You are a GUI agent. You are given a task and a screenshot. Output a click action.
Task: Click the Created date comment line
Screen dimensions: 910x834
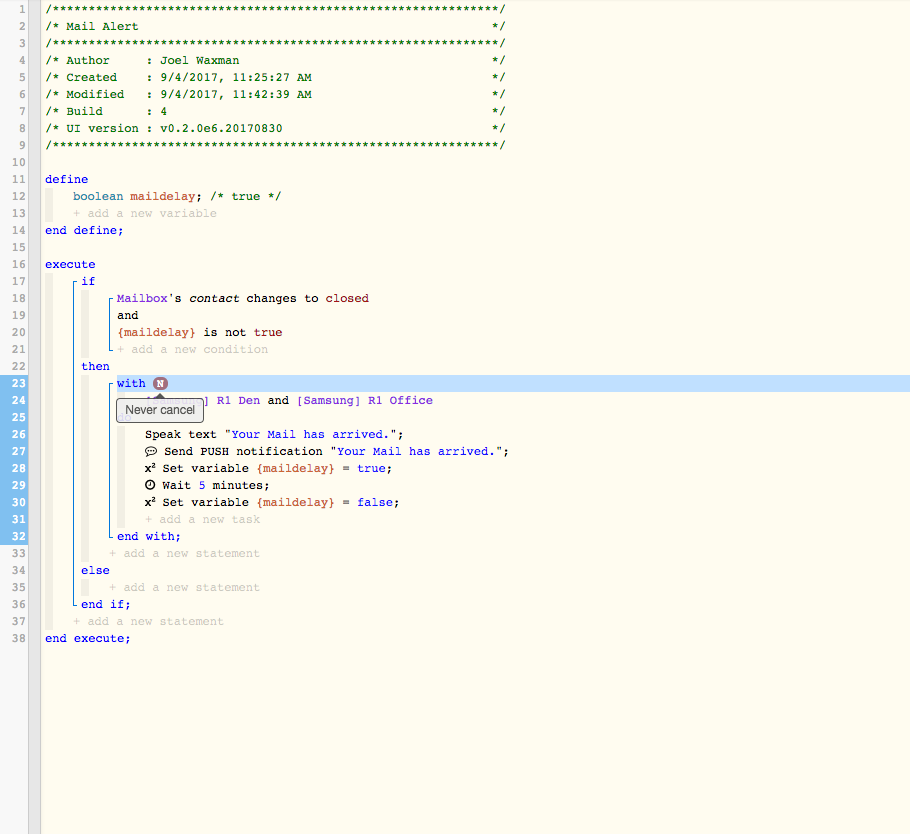tap(275, 77)
